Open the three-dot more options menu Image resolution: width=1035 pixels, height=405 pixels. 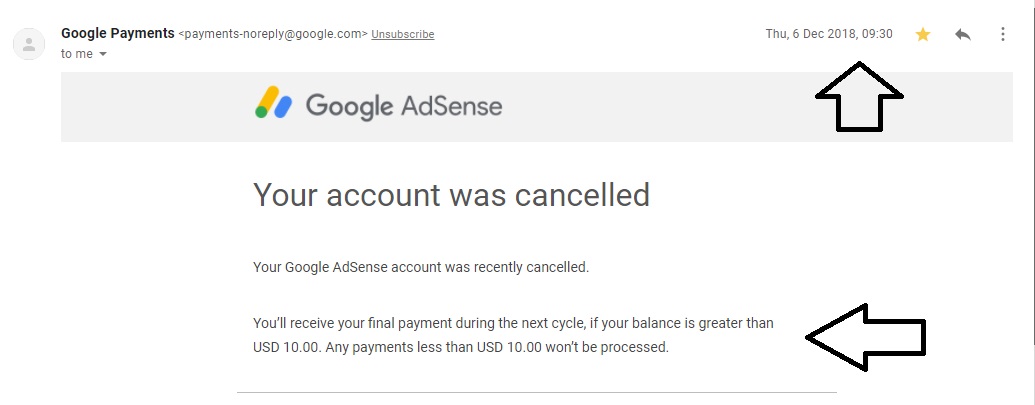point(1002,34)
